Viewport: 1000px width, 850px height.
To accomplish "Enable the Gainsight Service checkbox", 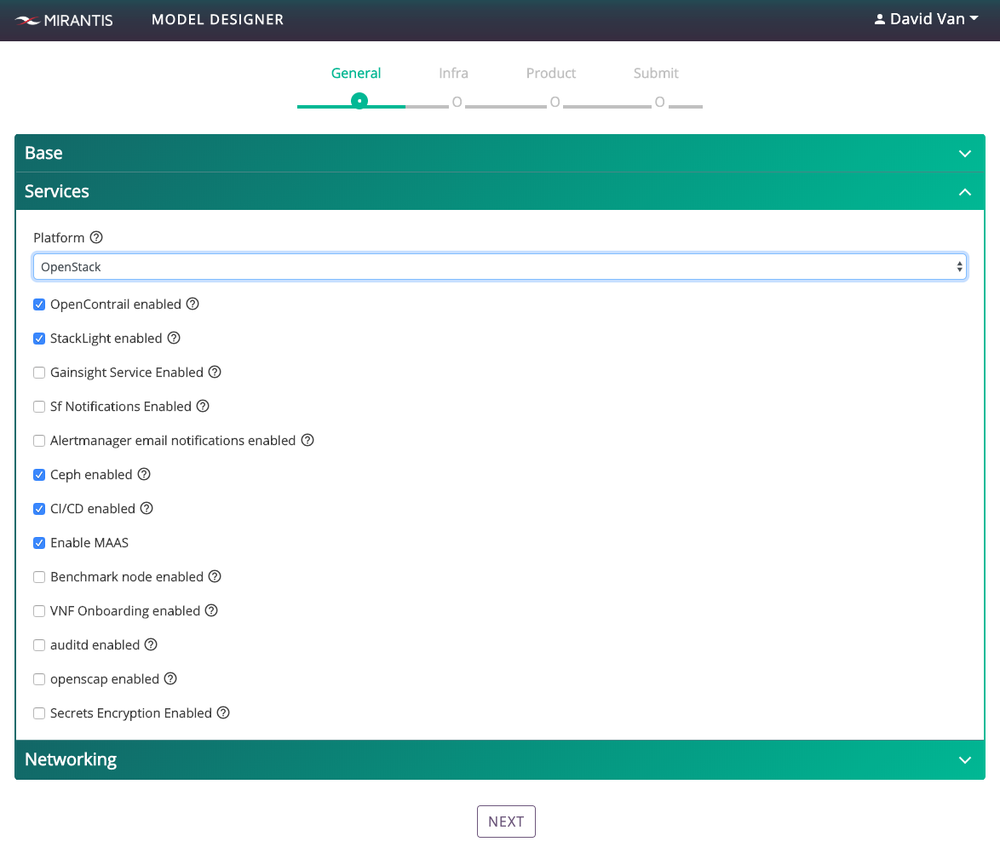I will tap(38, 372).
